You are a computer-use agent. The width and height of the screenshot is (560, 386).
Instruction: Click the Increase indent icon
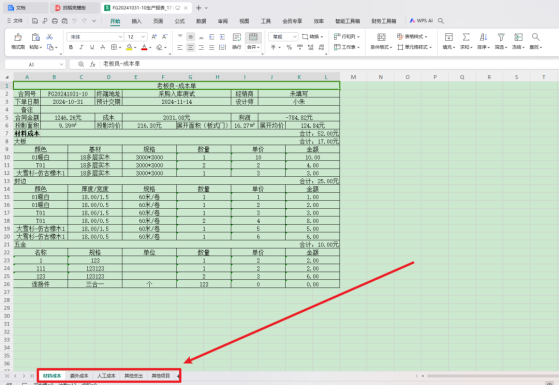click(222, 36)
